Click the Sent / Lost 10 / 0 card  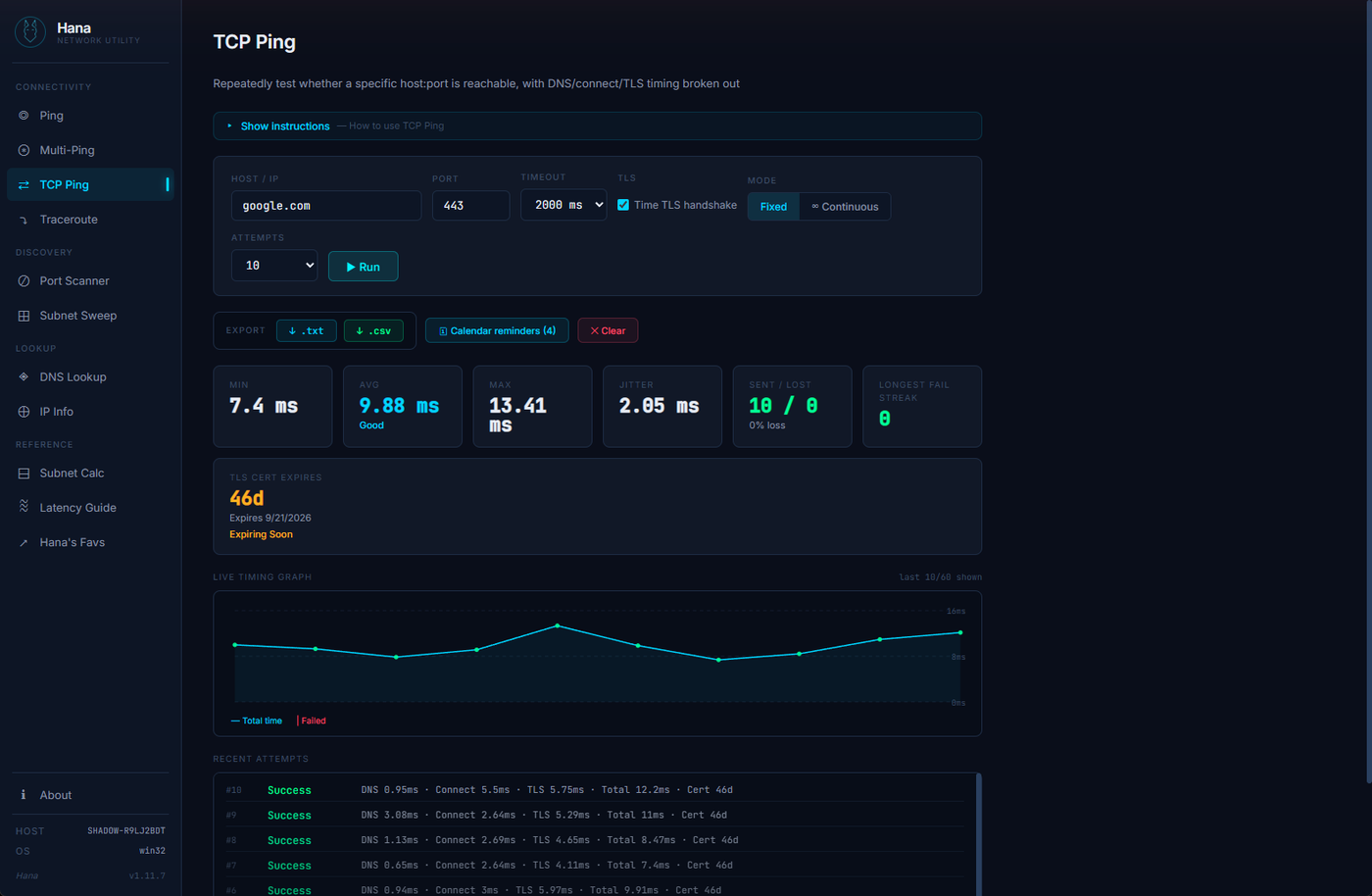point(793,407)
